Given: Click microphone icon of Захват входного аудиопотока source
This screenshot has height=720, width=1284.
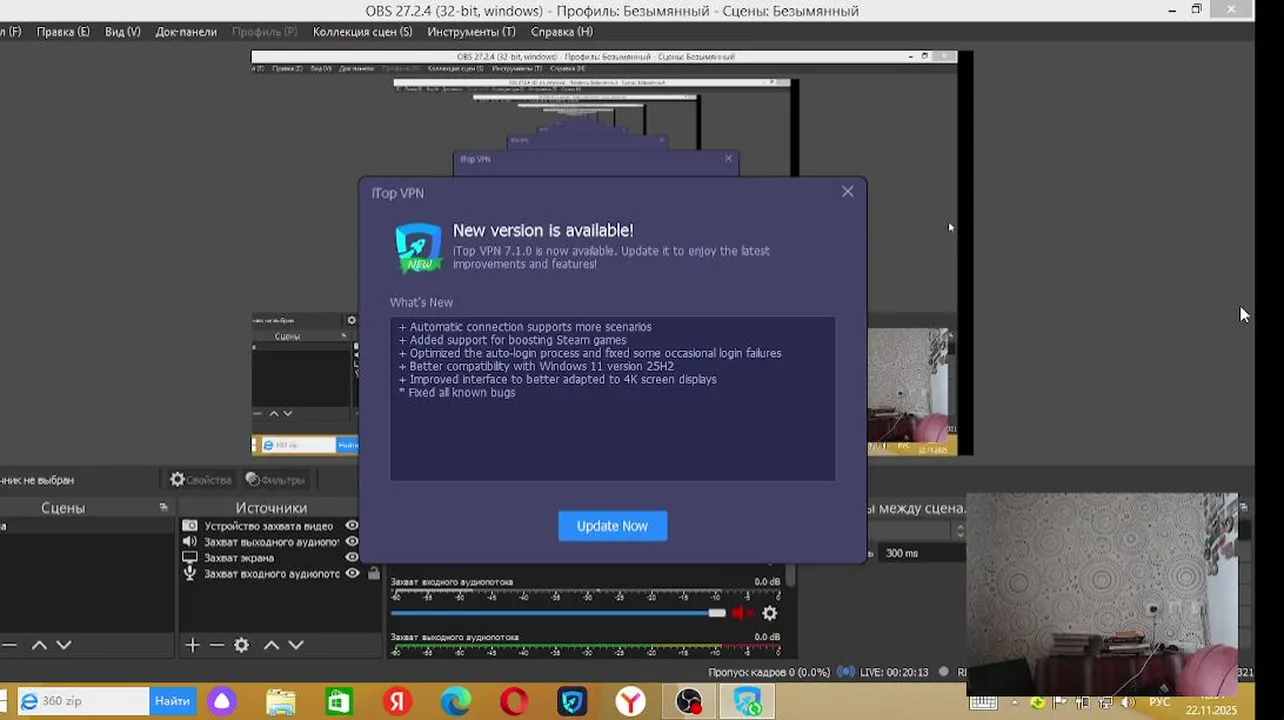Looking at the screenshot, I should 190,574.
